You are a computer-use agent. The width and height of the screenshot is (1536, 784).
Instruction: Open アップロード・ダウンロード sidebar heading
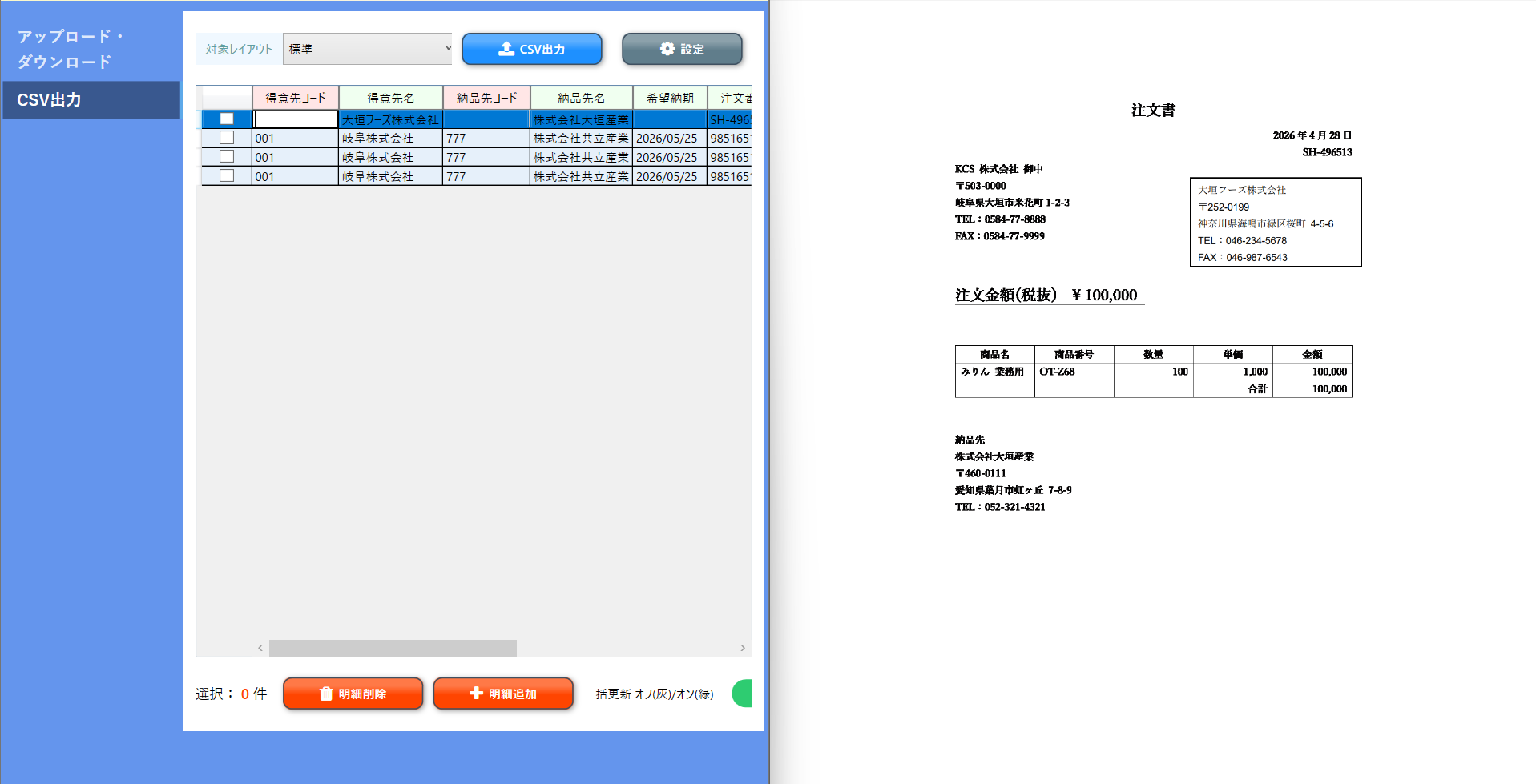[71, 49]
